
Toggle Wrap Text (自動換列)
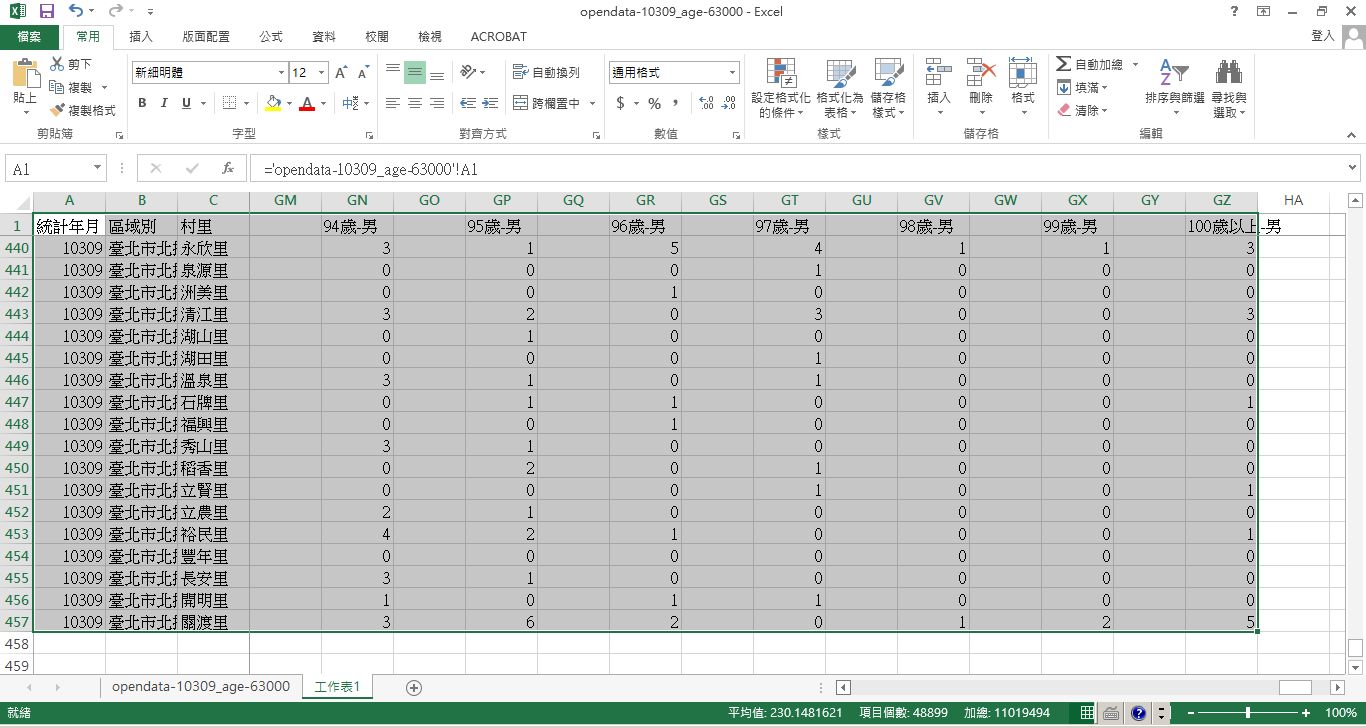(x=546, y=73)
